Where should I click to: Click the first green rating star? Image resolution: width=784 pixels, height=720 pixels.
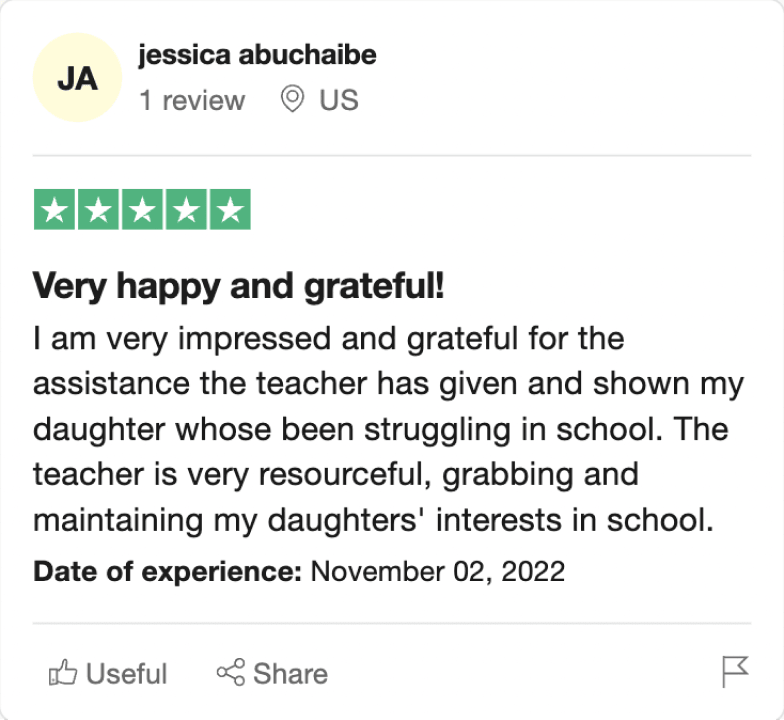click(x=54, y=209)
